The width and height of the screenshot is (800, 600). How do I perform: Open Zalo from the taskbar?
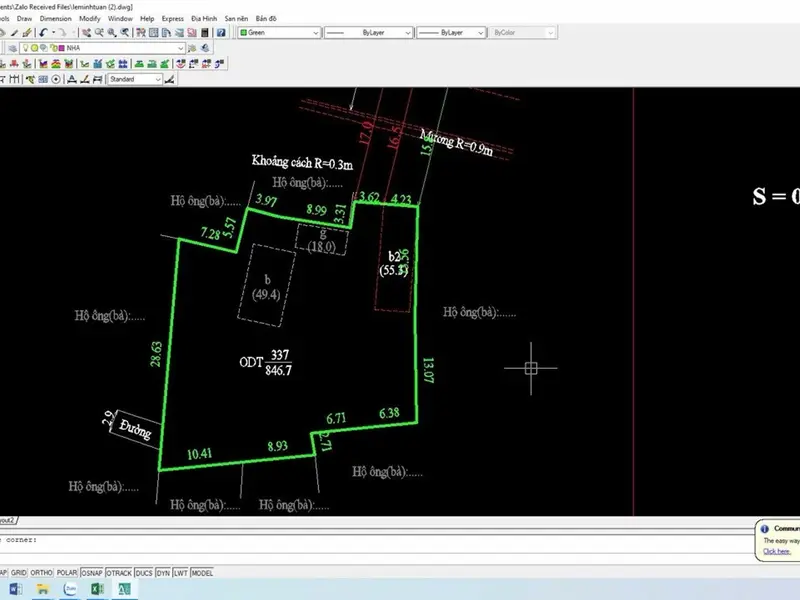pyautogui.click(x=70, y=589)
